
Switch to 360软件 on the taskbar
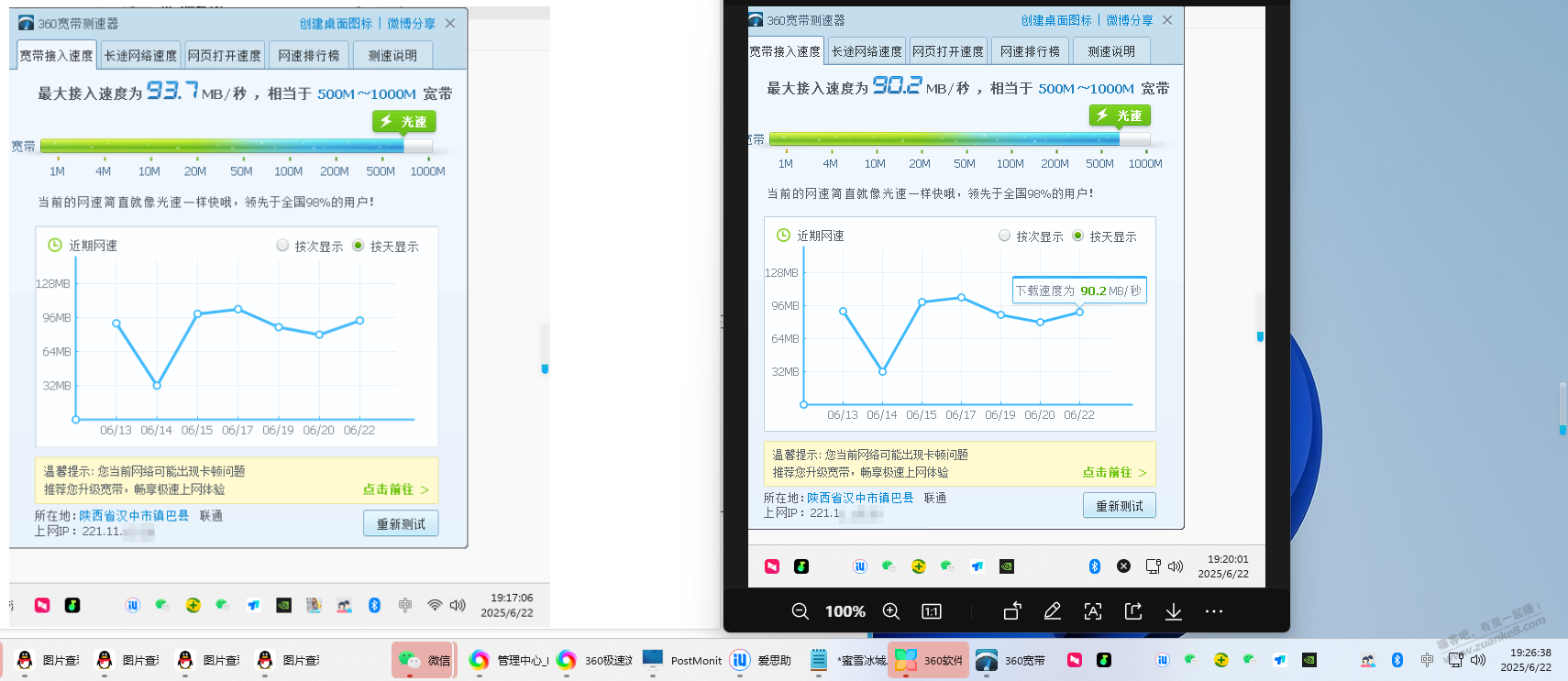(929, 660)
